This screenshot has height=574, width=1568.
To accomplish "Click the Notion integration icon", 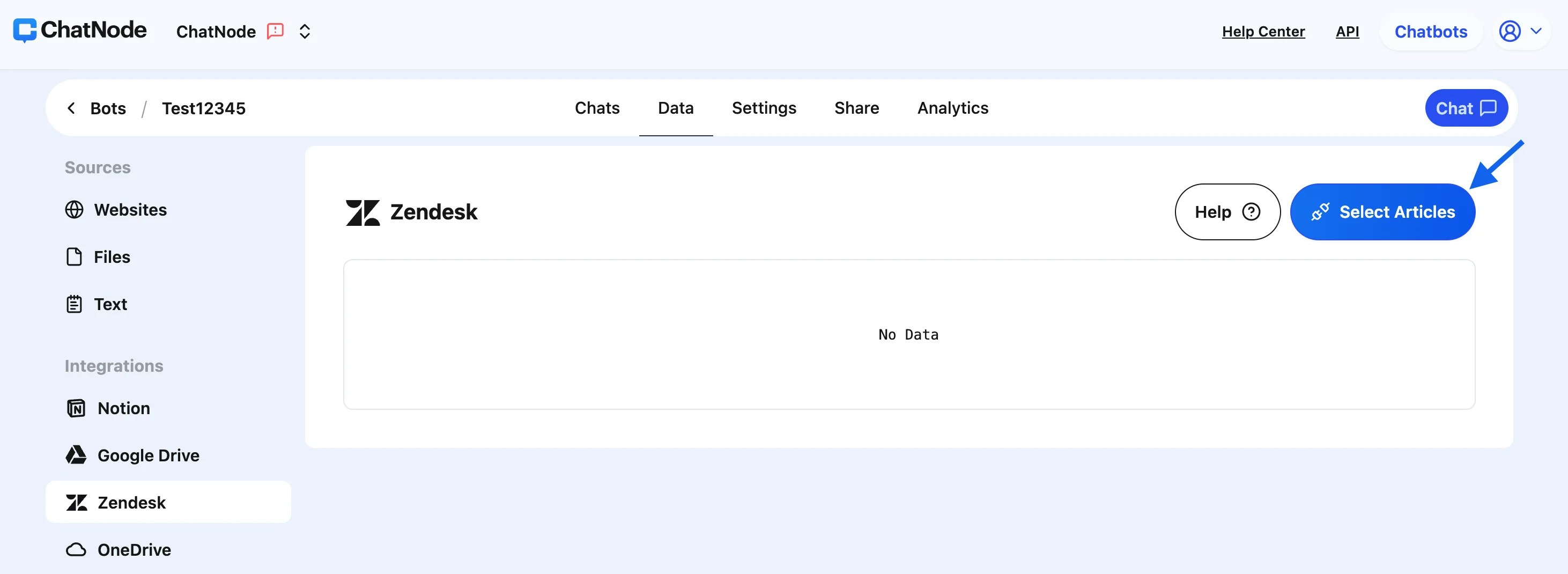I will [76, 408].
